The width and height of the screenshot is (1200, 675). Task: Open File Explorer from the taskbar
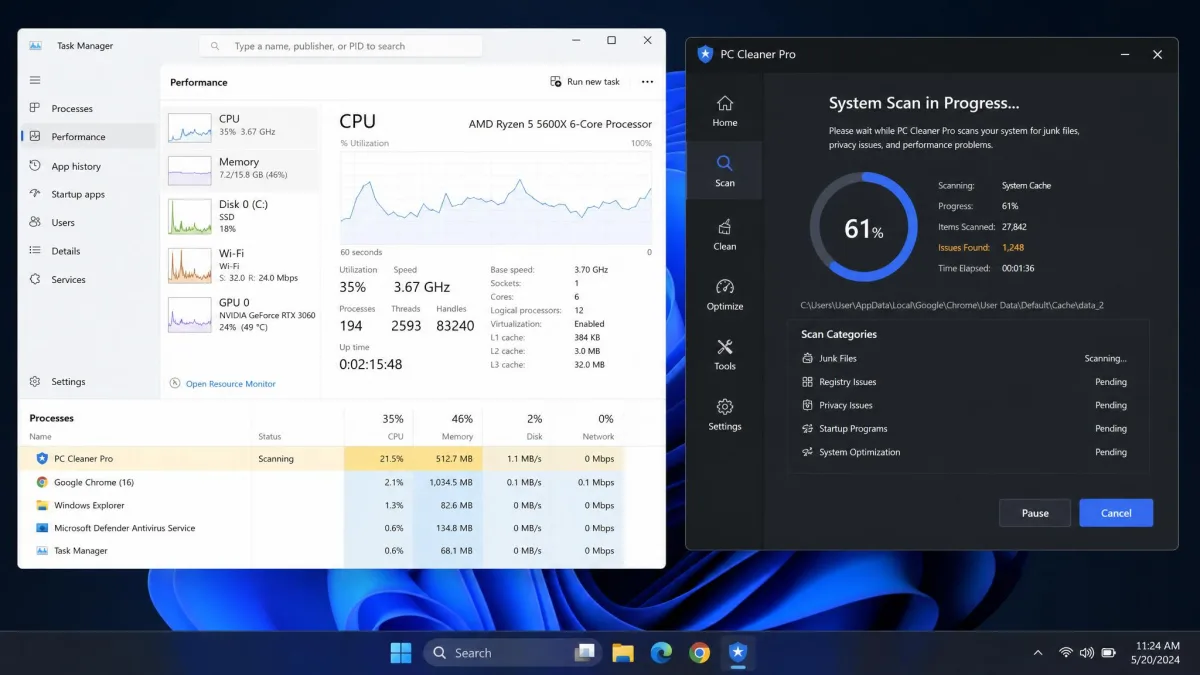pos(623,653)
